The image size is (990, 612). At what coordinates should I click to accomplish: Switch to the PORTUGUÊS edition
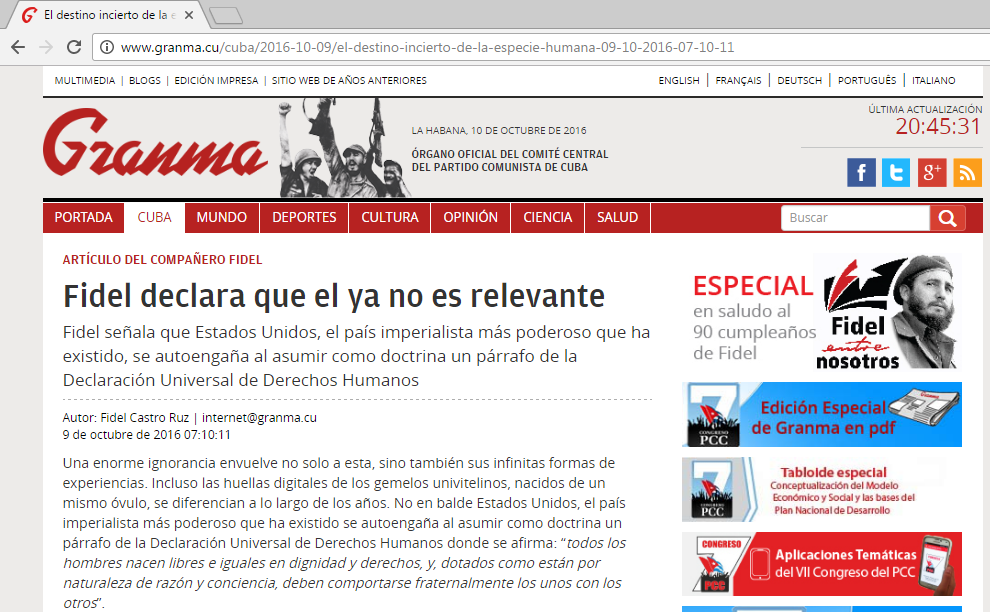pos(867,80)
